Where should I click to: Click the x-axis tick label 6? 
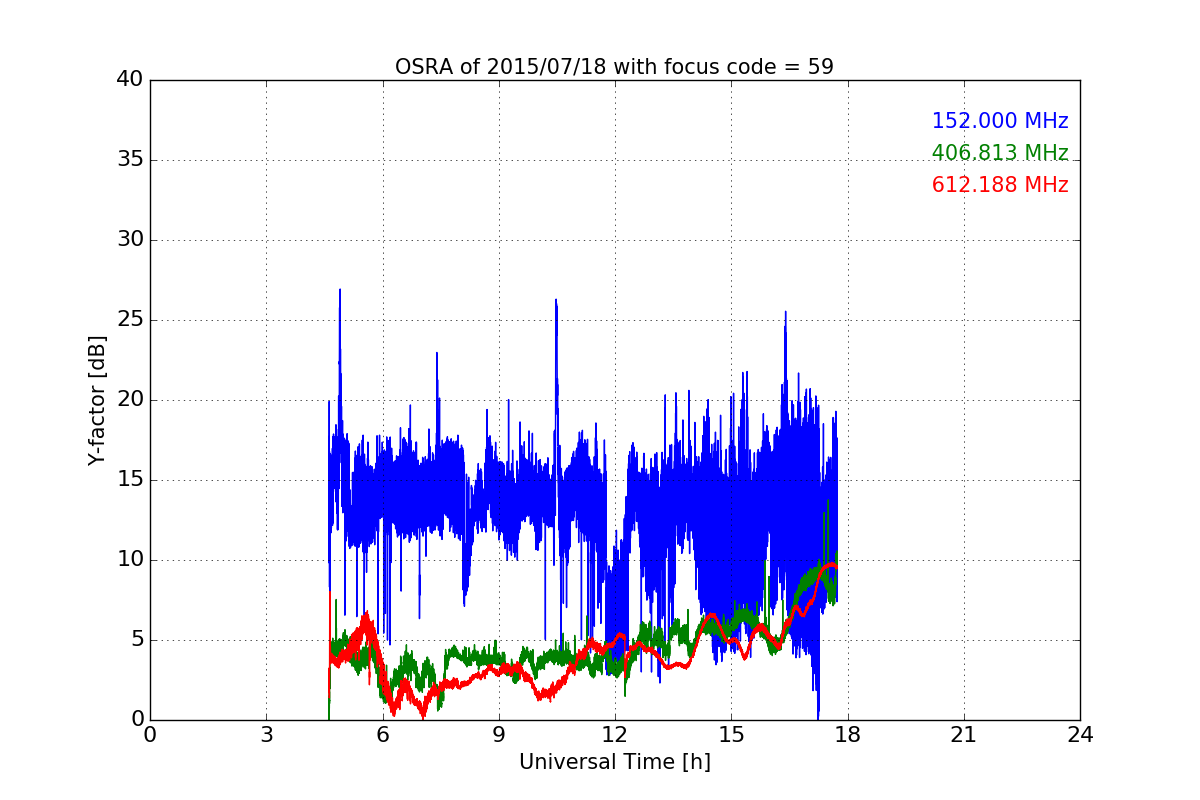click(382, 735)
